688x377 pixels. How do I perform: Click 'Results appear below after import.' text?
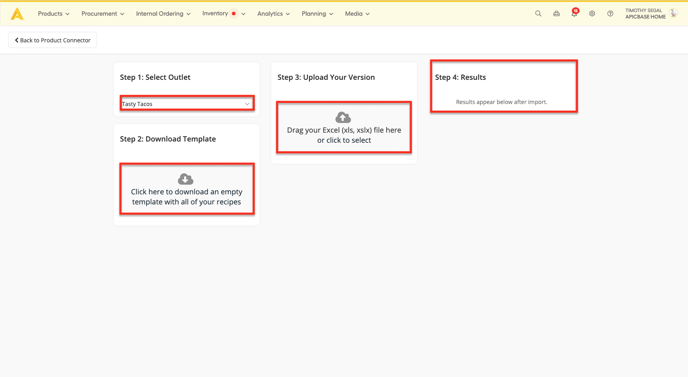501,102
